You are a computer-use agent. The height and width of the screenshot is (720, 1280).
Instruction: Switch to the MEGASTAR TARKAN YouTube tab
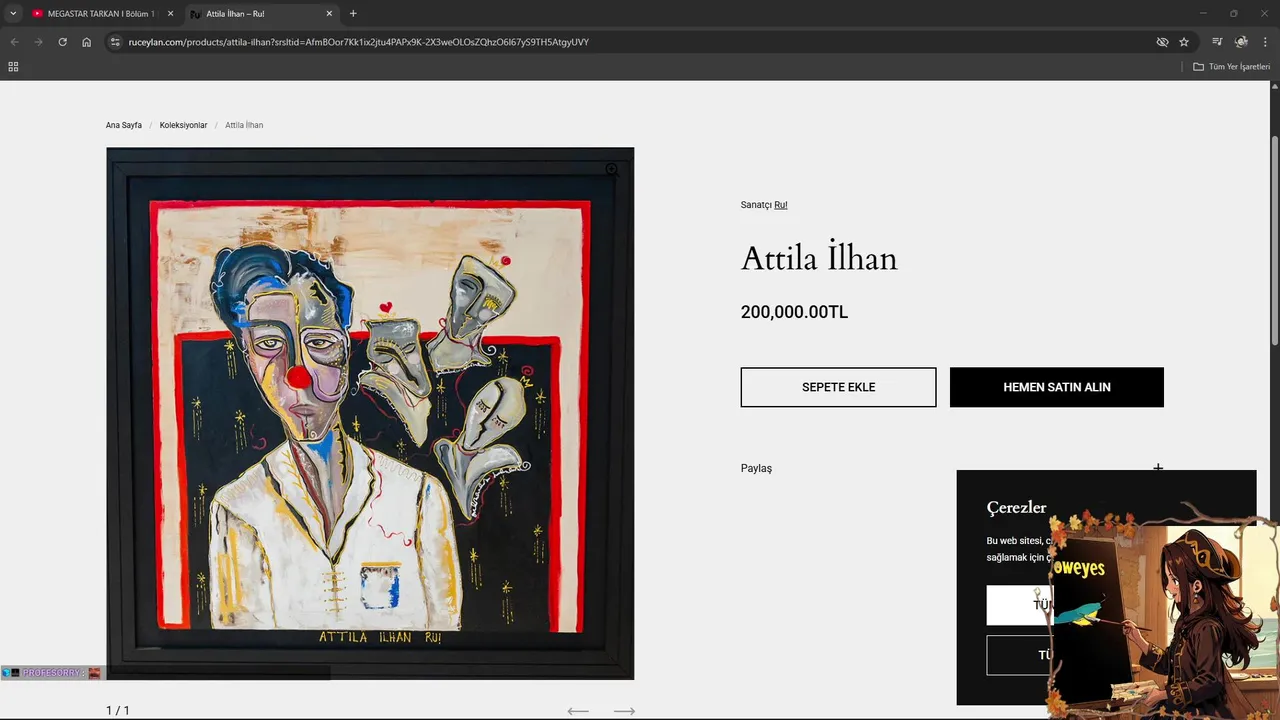102,14
